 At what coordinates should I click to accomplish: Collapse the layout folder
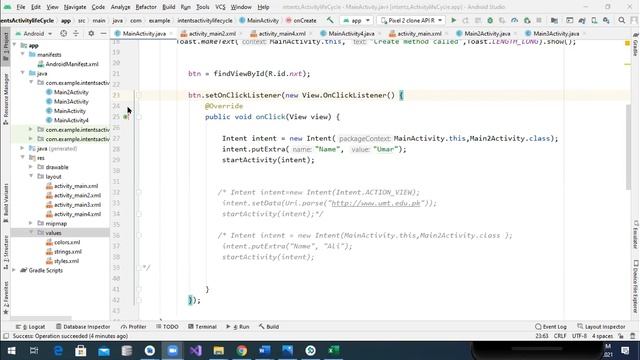pyautogui.click(x=31, y=176)
